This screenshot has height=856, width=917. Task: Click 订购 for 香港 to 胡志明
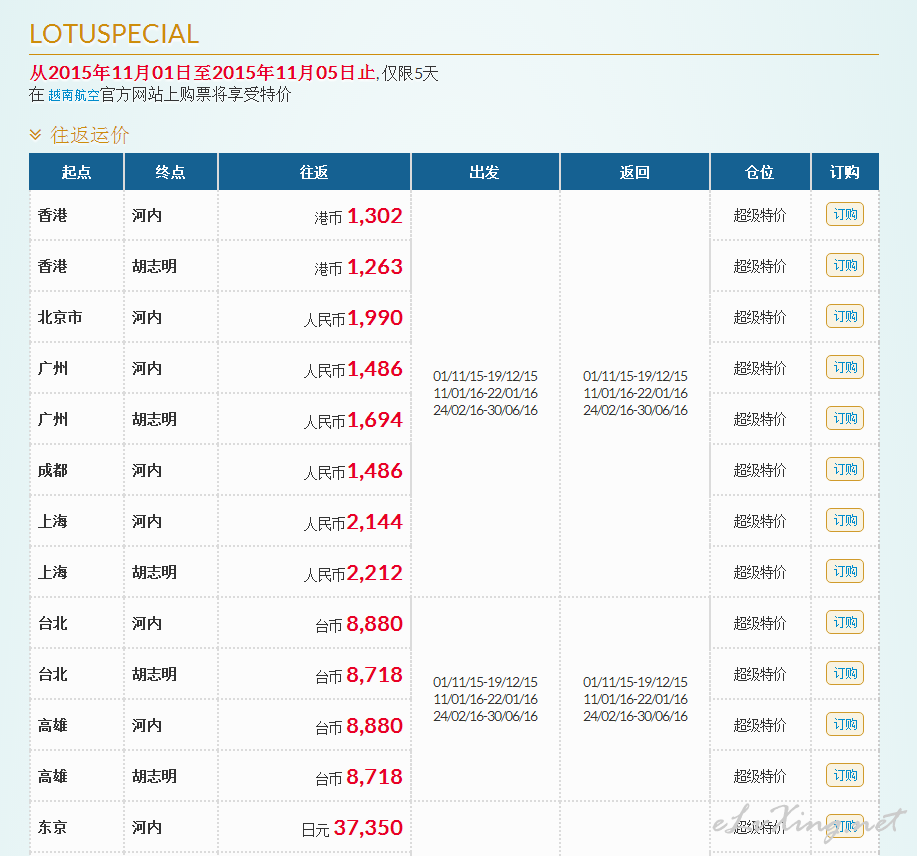[x=844, y=265]
